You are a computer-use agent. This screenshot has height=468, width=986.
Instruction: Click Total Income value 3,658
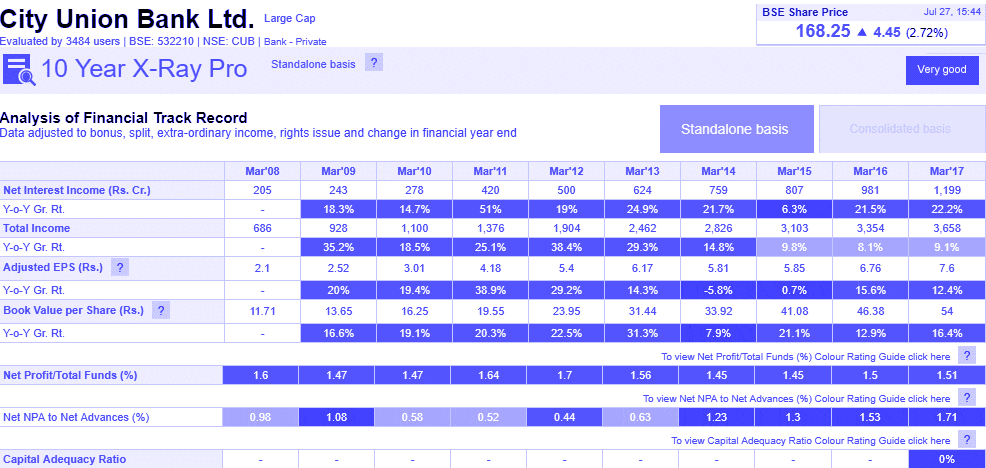[x=946, y=228]
